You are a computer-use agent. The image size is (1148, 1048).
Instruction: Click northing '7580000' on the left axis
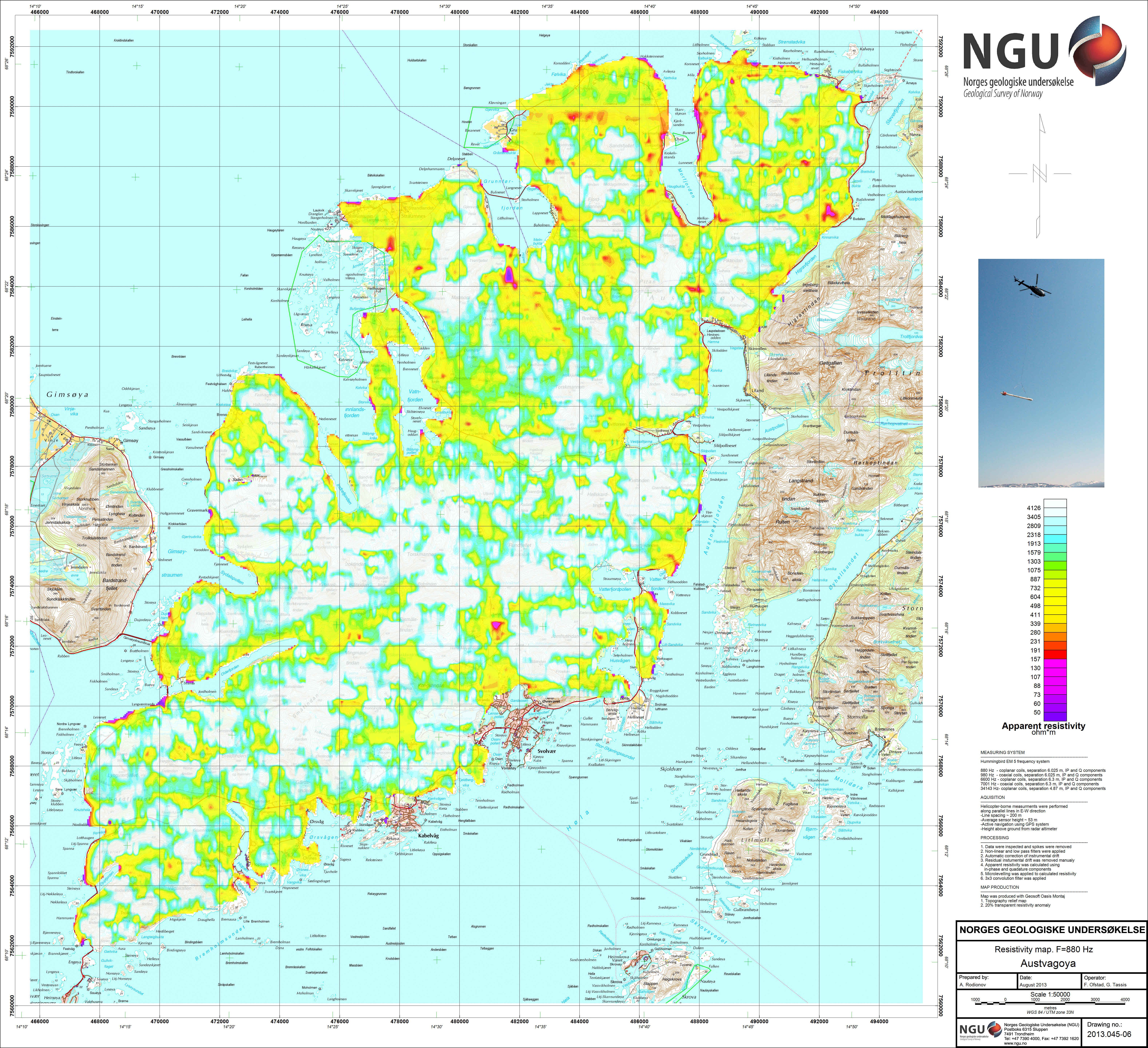[x=12, y=406]
